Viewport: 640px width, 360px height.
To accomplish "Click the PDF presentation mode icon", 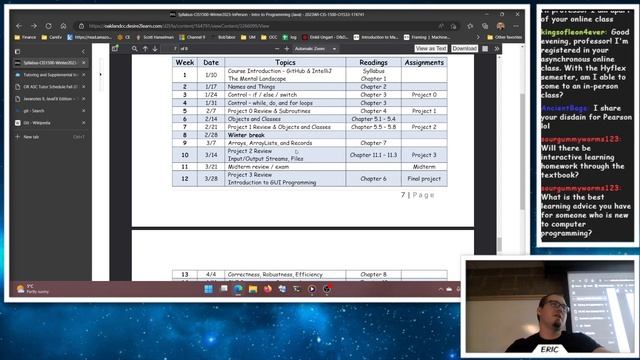I will coord(485,49).
